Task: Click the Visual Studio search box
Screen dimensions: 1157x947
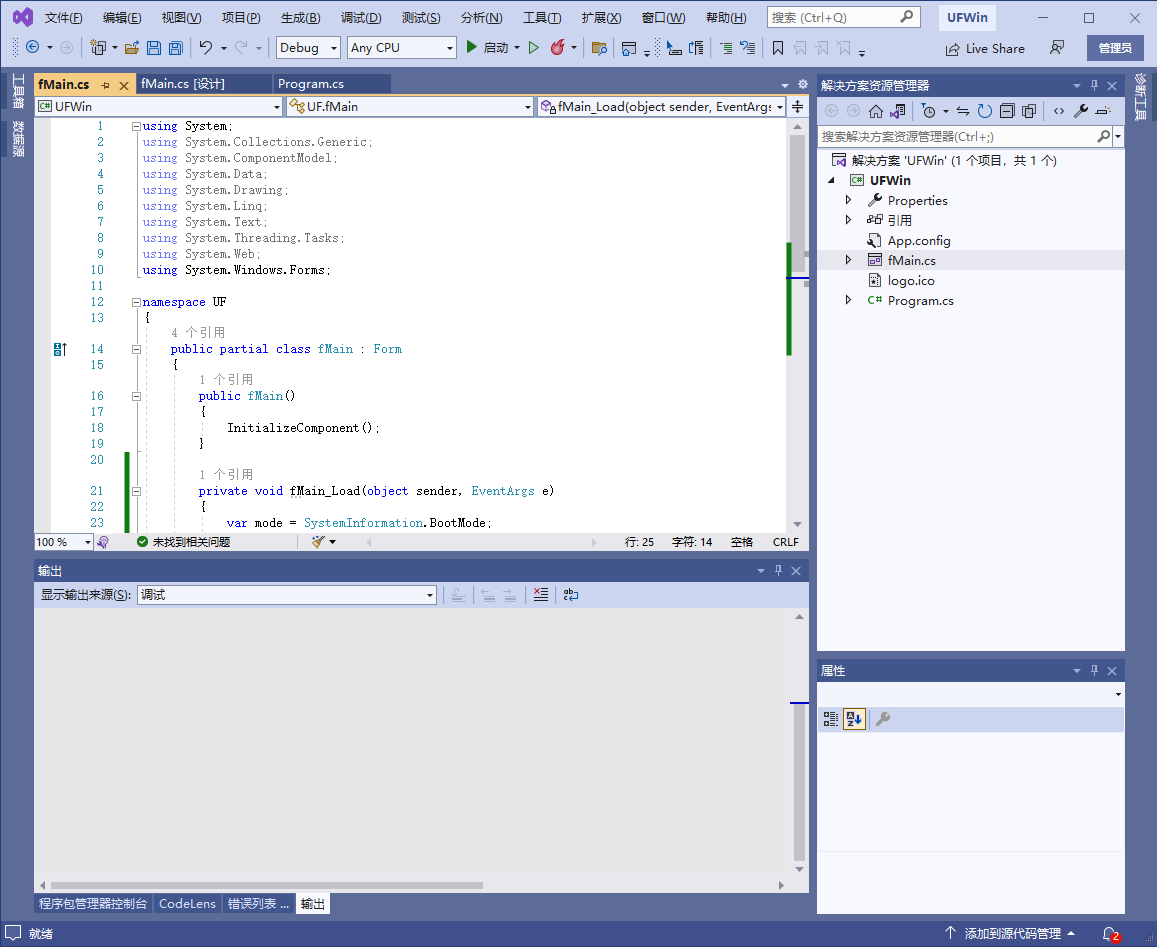Action: 843,17
